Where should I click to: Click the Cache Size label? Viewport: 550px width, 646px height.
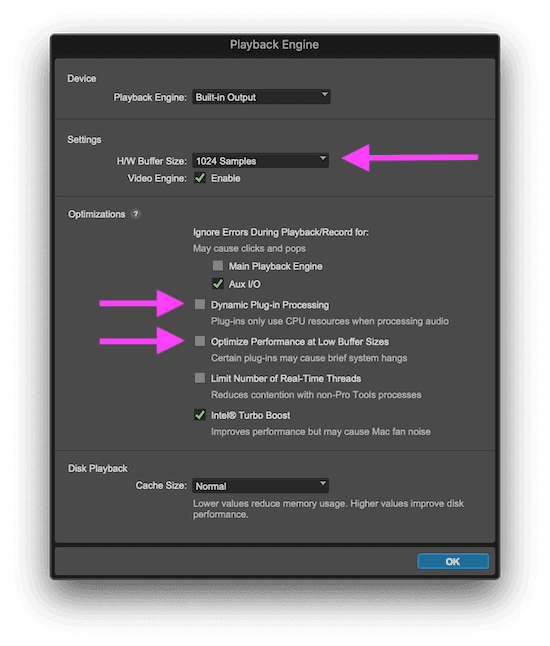pos(161,486)
